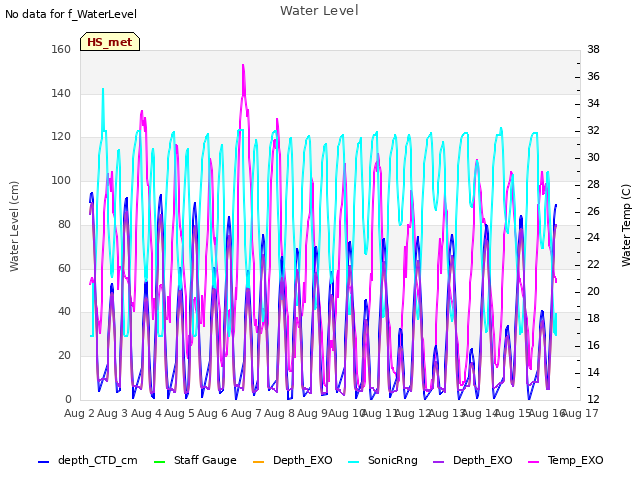Screen dimensions: 640x480
Task: Click the 18 right axis value
Action: [593, 318]
